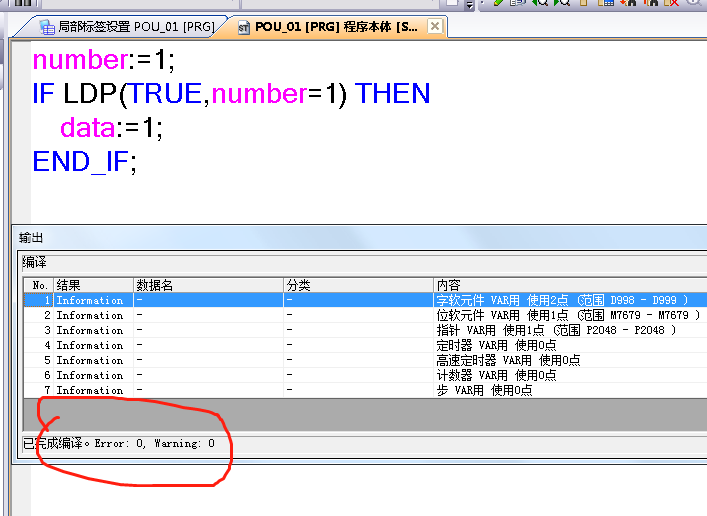Select the 计数器 VAR用 row
Image resolution: width=707 pixels, height=516 pixels.
496,375
